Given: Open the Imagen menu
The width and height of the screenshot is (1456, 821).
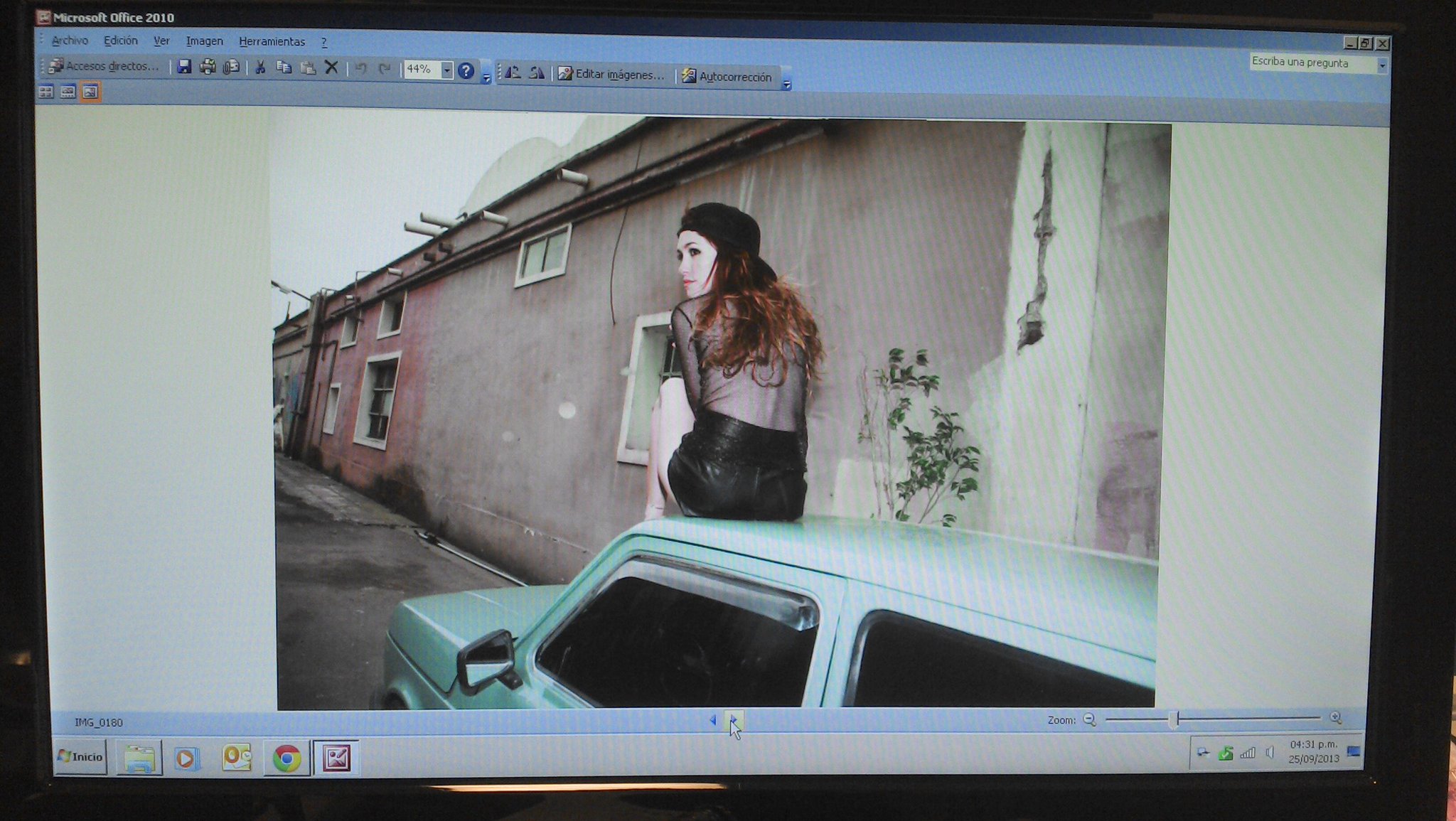Looking at the screenshot, I should pyautogui.click(x=204, y=41).
